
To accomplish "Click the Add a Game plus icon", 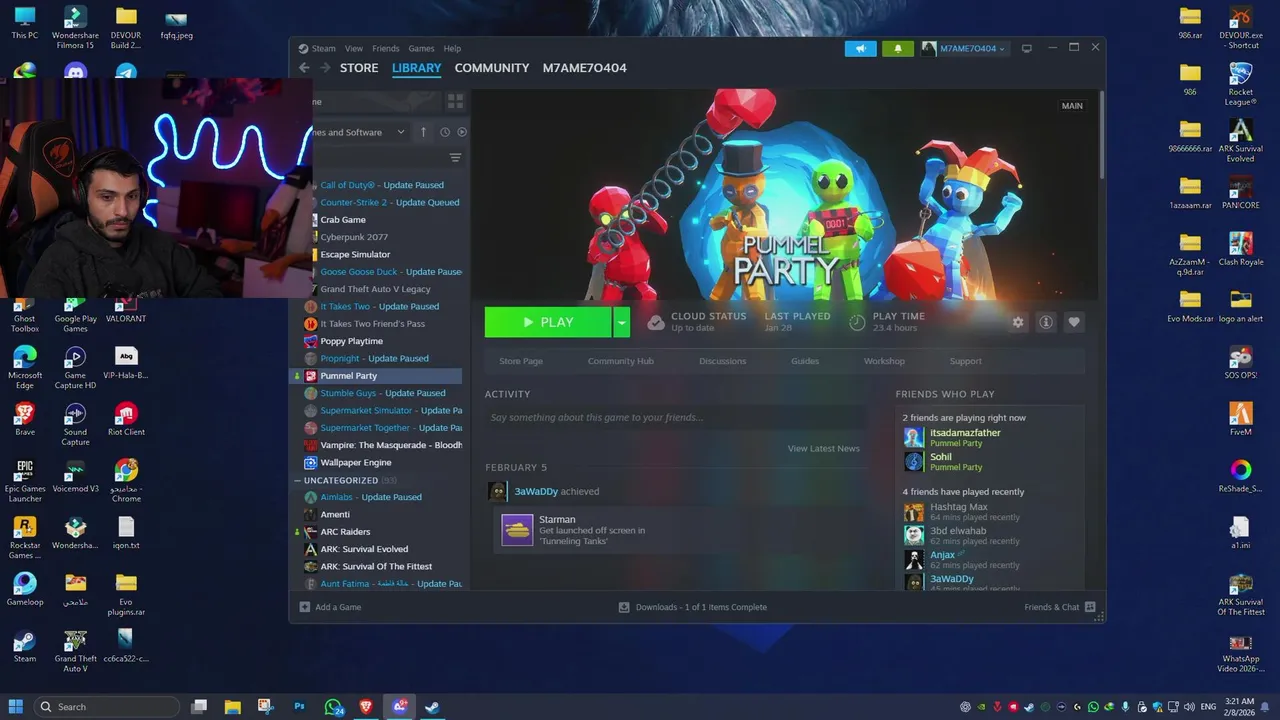I will (305, 607).
